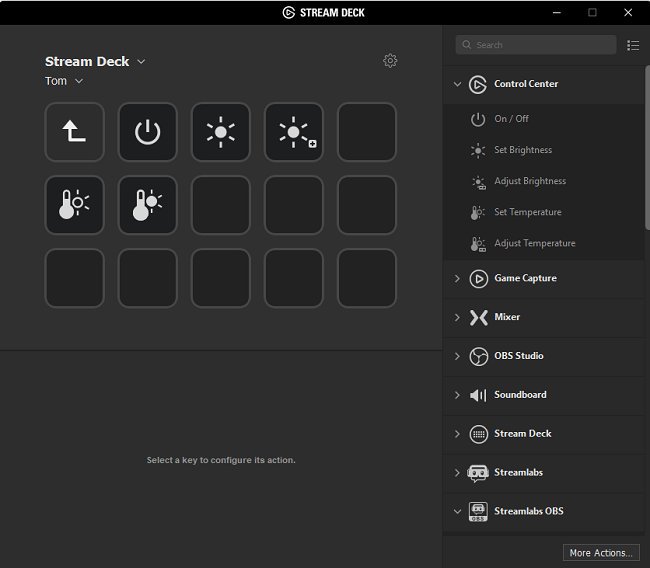Image resolution: width=650 pixels, height=568 pixels.
Task: Open Stream Deck settings gear
Action: coord(390,61)
